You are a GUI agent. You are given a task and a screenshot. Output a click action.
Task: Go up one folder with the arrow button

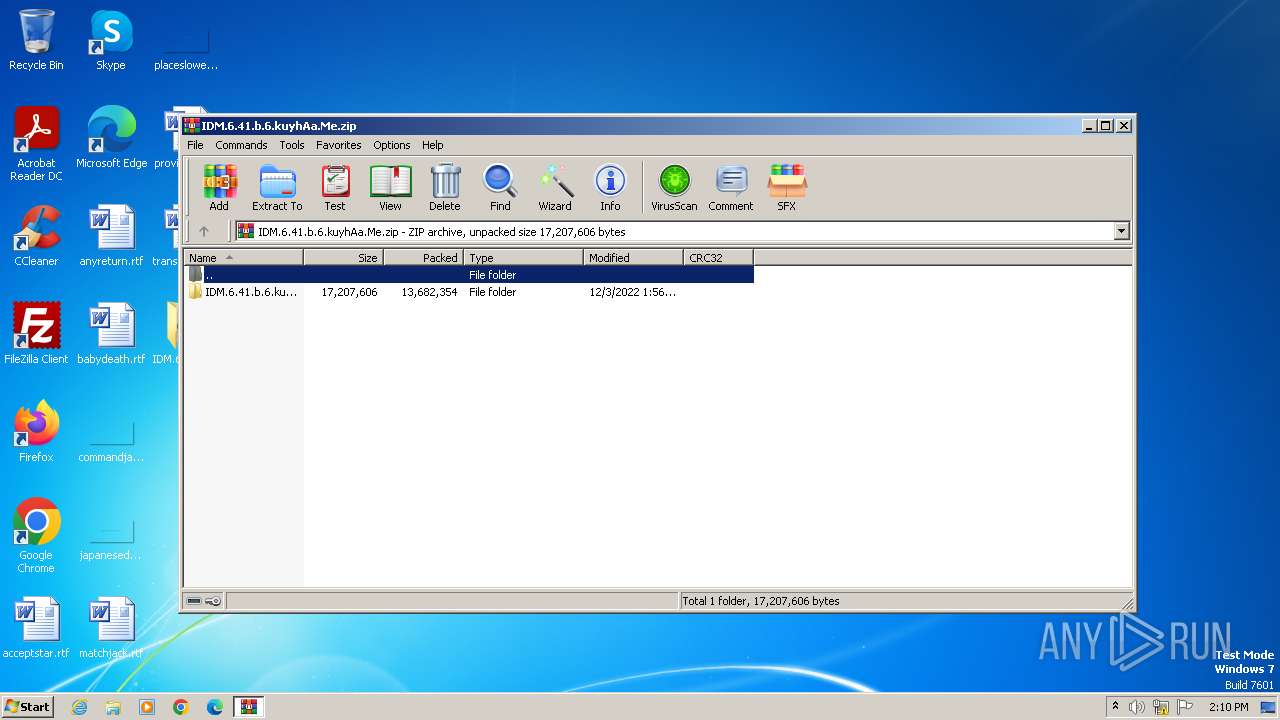click(x=204, y=231)
